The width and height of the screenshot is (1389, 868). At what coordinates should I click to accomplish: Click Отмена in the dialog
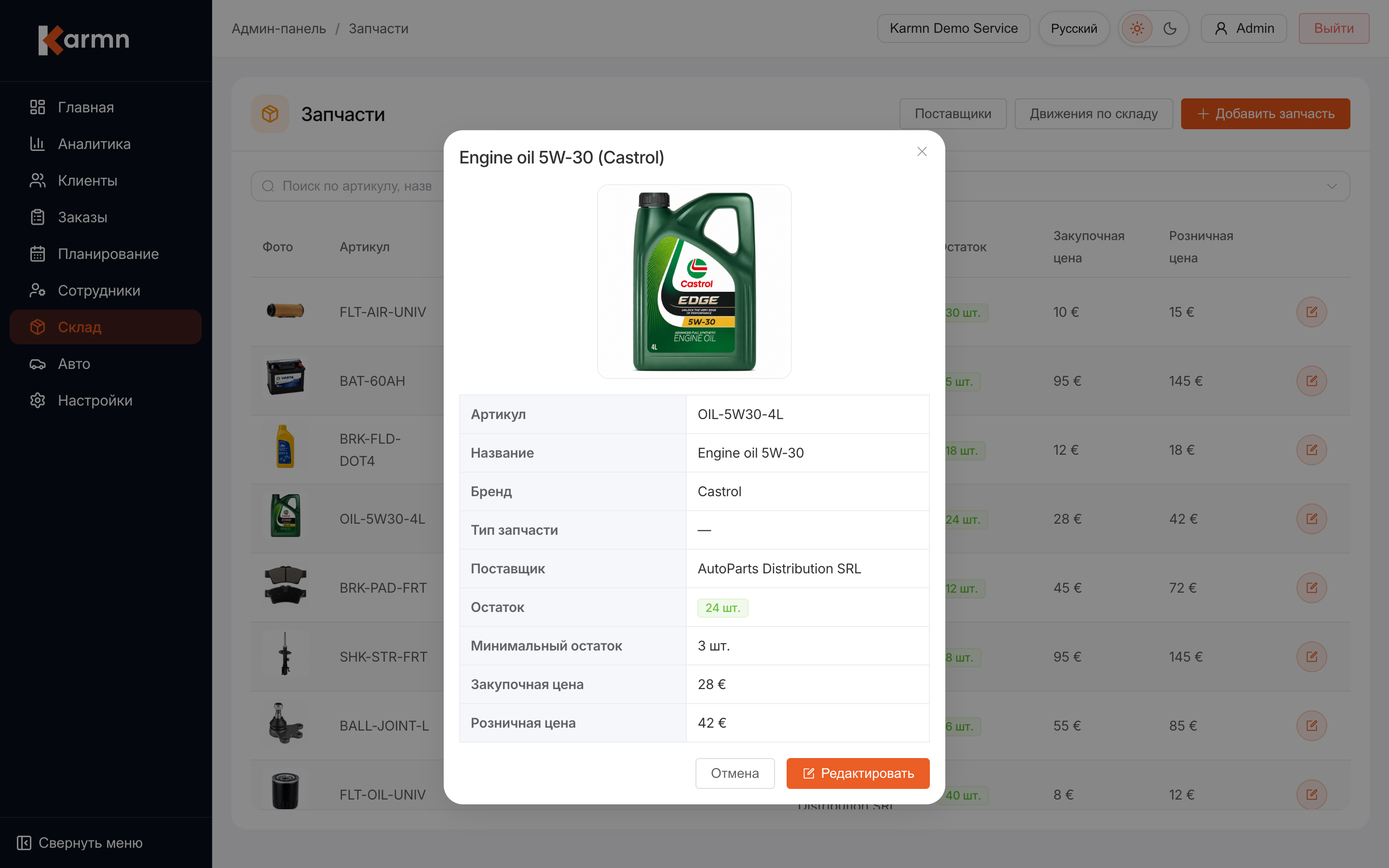(735, 773)
